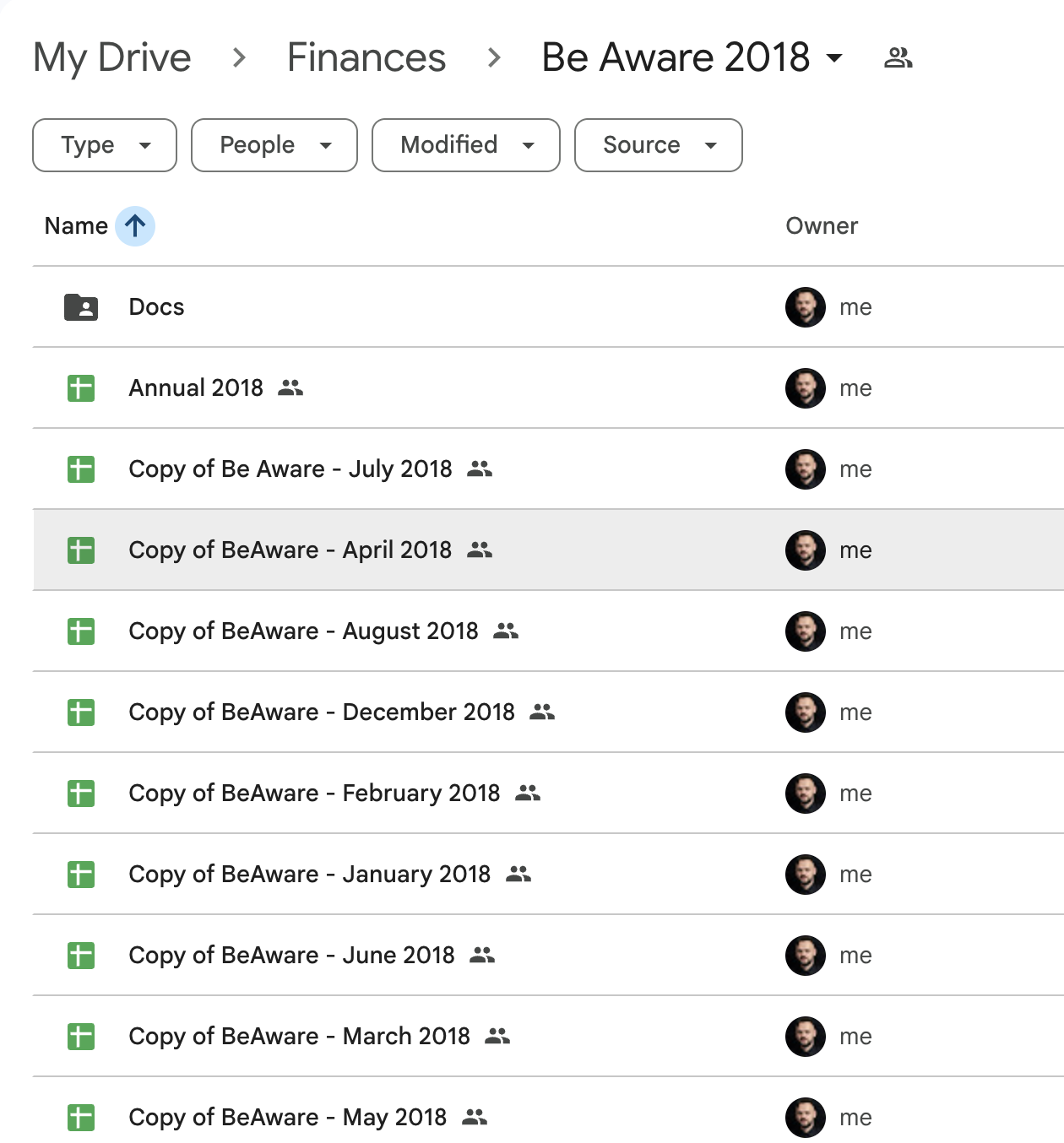Toggle the Name sort direction arrow
Image resolution: width=1064 pixels, height=1143 pixels.
(x=135, y=226)
